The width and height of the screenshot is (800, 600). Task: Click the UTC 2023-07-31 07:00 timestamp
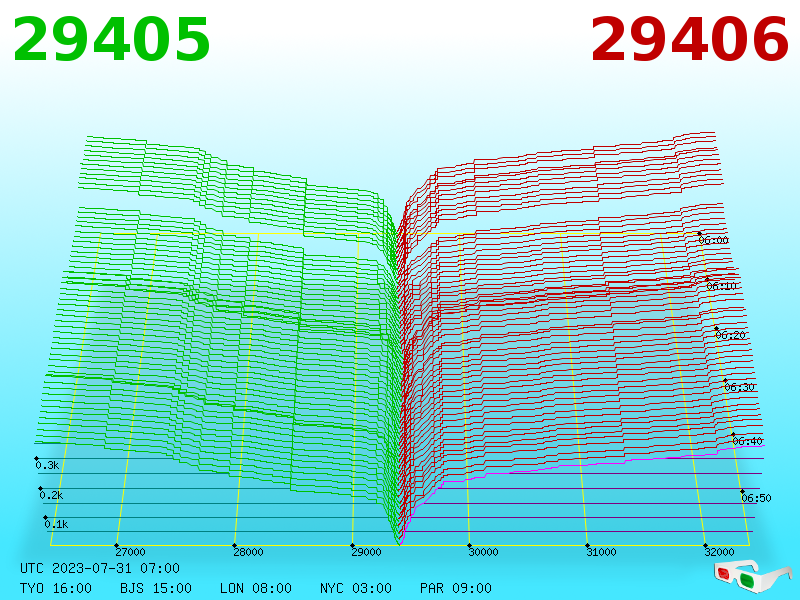point(100,568)
